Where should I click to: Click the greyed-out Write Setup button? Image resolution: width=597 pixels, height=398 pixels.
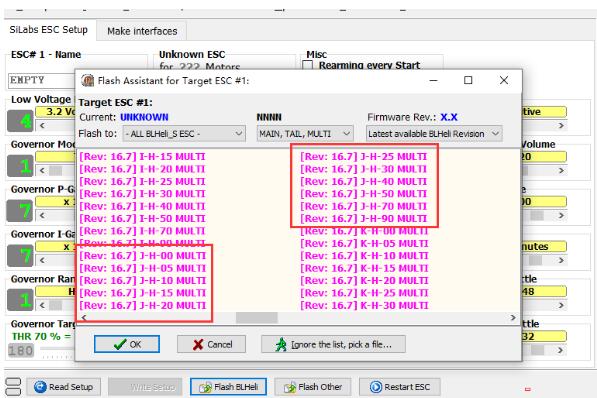(x=145, y=387)
